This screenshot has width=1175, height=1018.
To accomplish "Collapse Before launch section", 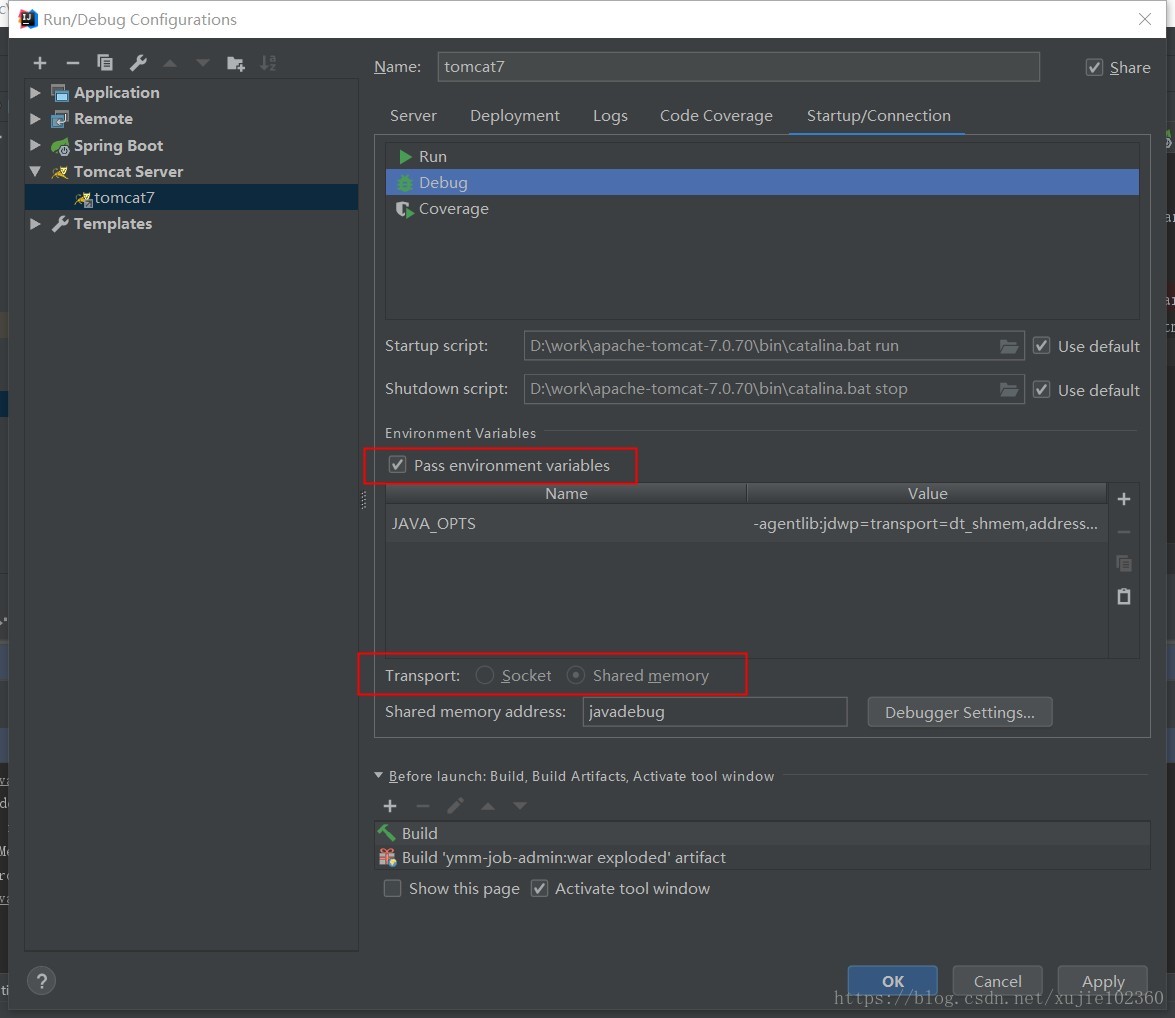I will pyautogui.click(x=378, y=776).
